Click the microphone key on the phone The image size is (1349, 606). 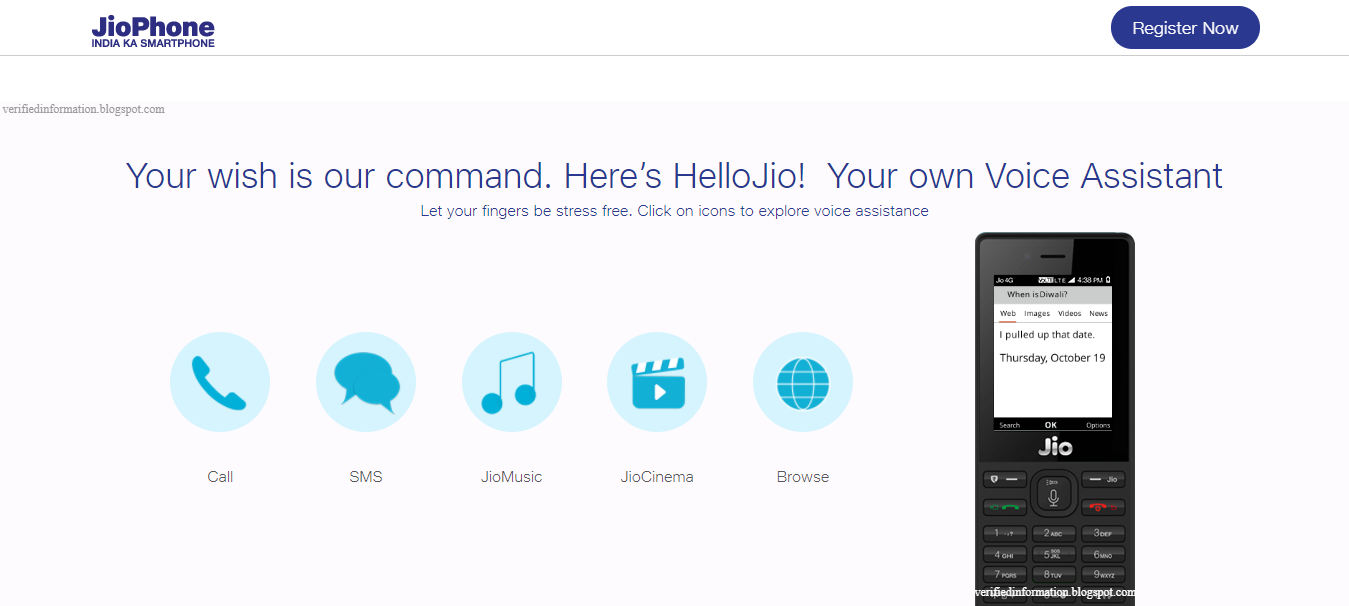tap(1053, 495)
